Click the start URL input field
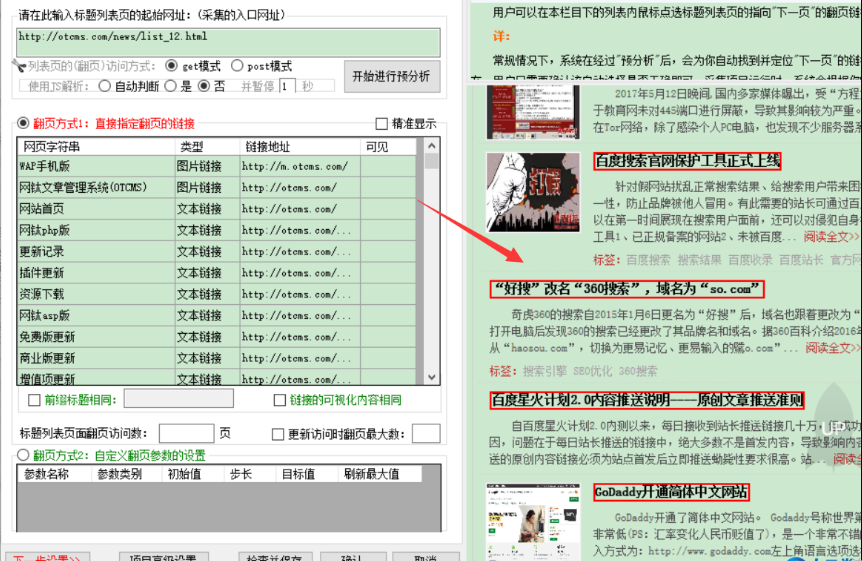Image resolution: width=862 pixels, height=561 pixels. 228,42
